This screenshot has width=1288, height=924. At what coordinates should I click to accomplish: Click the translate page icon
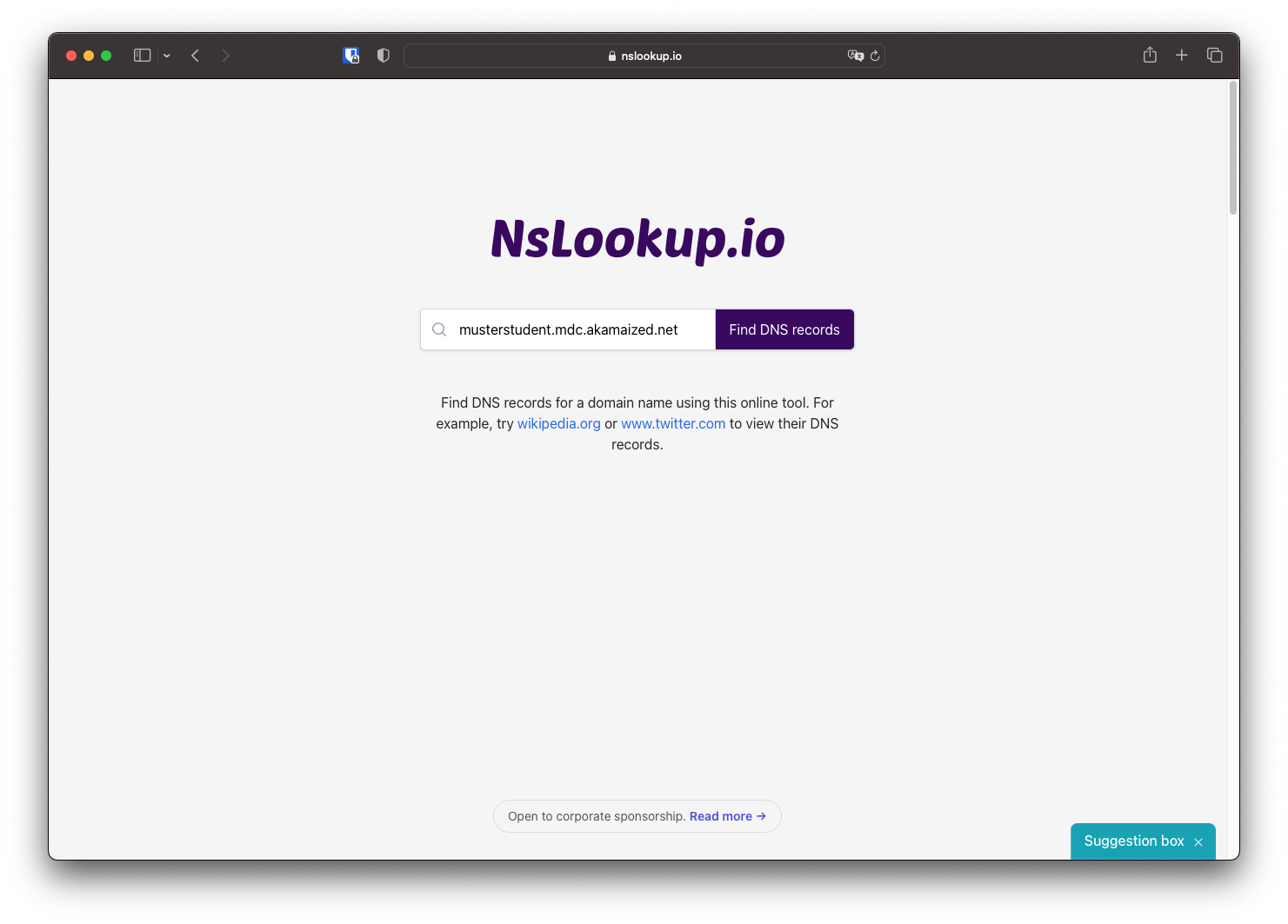pos(855,56)
